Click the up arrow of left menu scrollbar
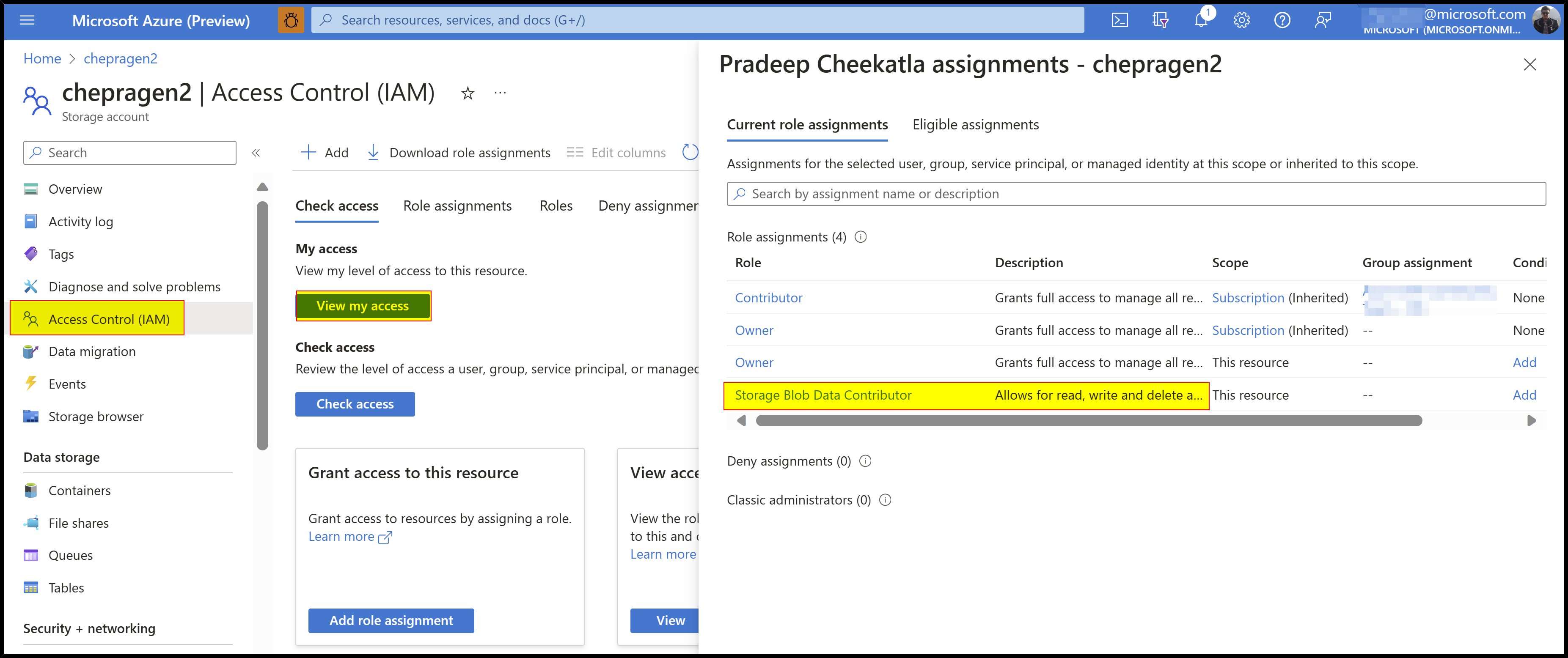1568x658 pixels. point(262,186)
